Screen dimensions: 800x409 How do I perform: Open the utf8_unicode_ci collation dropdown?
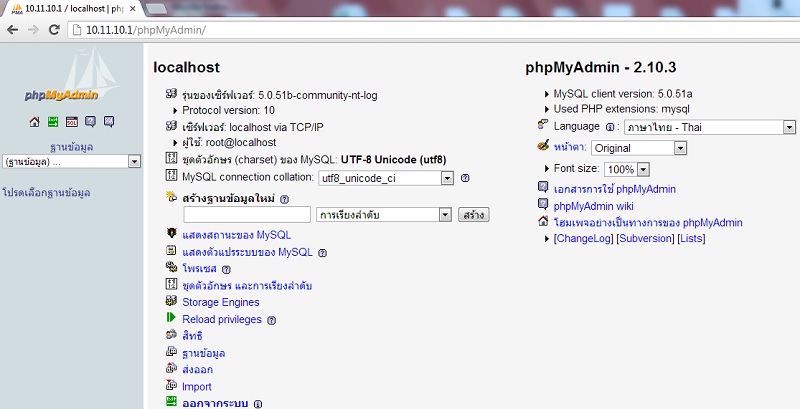click(386, 178)
